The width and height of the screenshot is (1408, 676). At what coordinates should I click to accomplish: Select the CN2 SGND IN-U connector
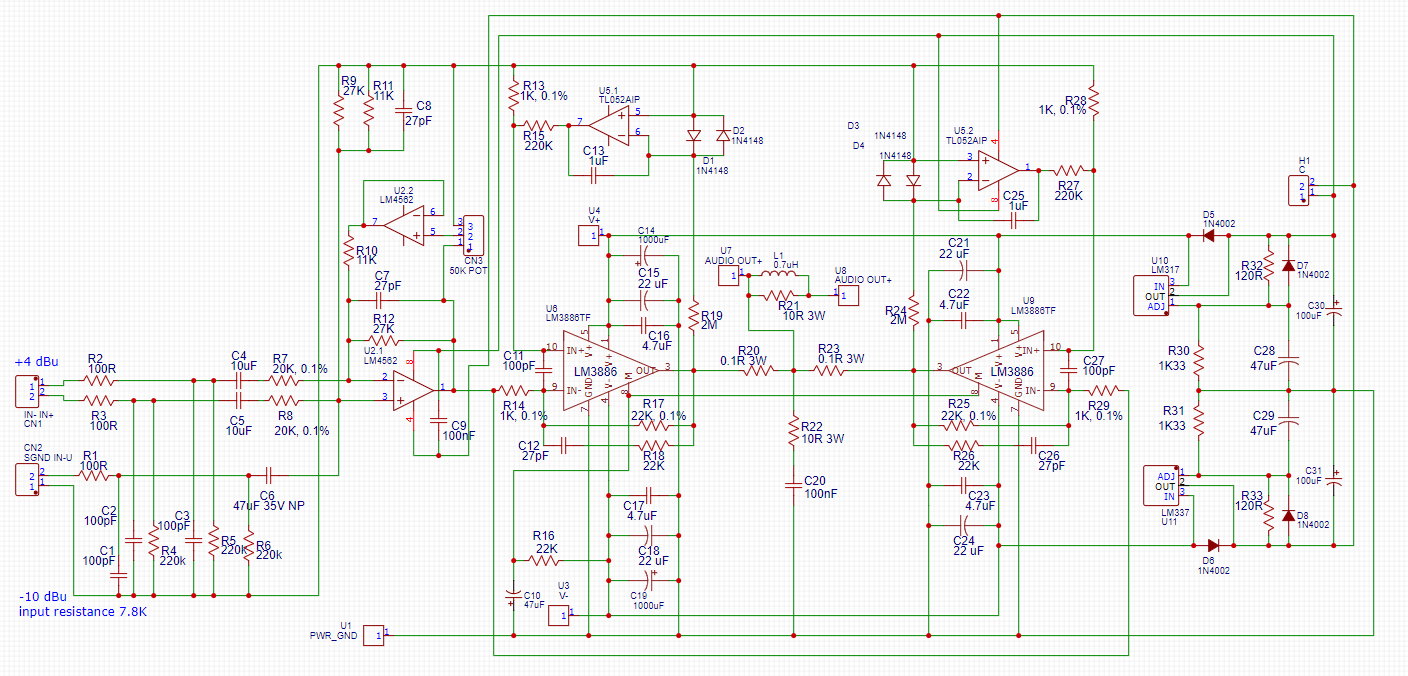click(28, 478)
